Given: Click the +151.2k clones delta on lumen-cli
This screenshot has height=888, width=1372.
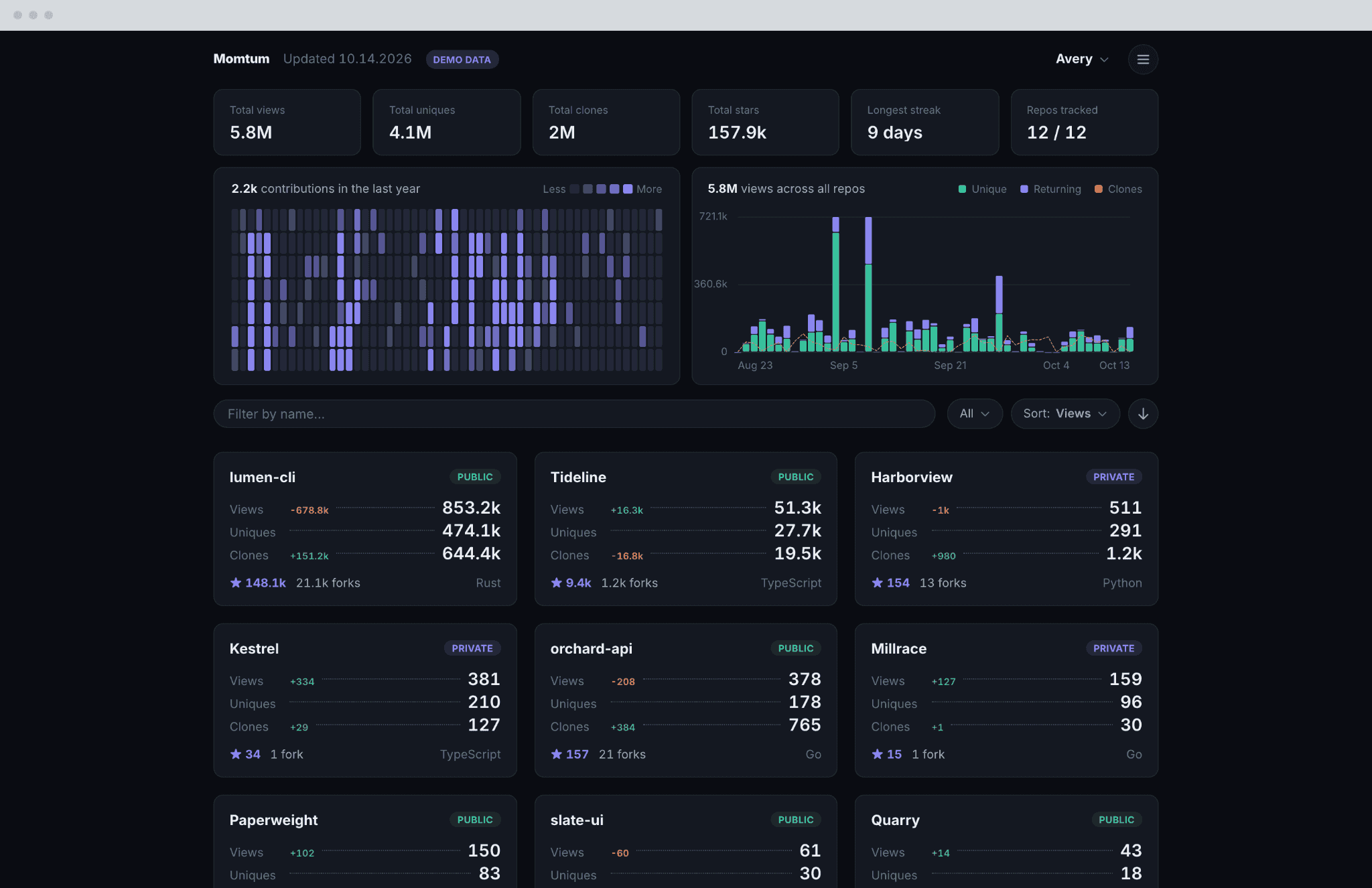Looking at the screenshot, I should [x=310, y=556].
